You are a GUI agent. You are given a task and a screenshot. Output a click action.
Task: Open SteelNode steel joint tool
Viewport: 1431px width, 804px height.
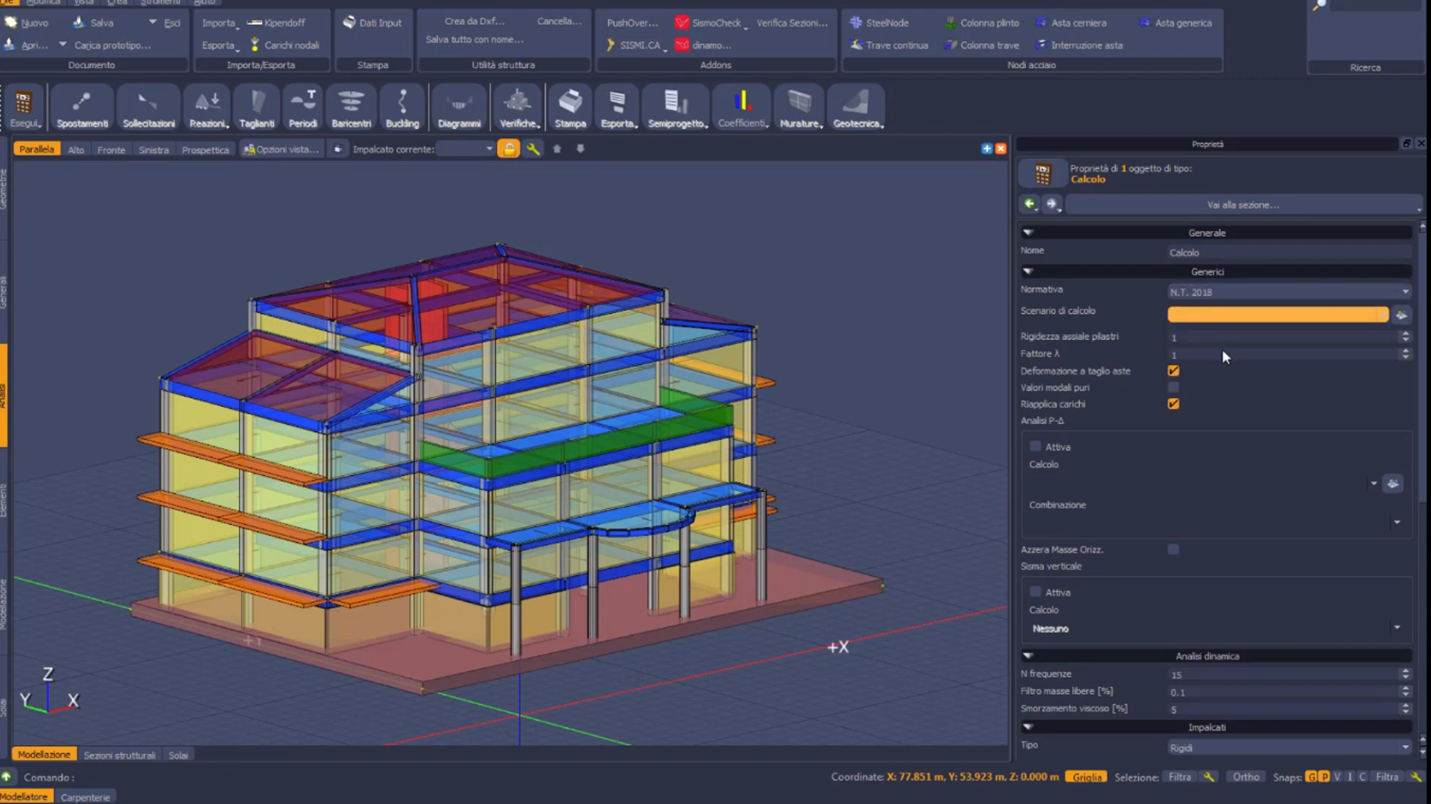[879, 22]
